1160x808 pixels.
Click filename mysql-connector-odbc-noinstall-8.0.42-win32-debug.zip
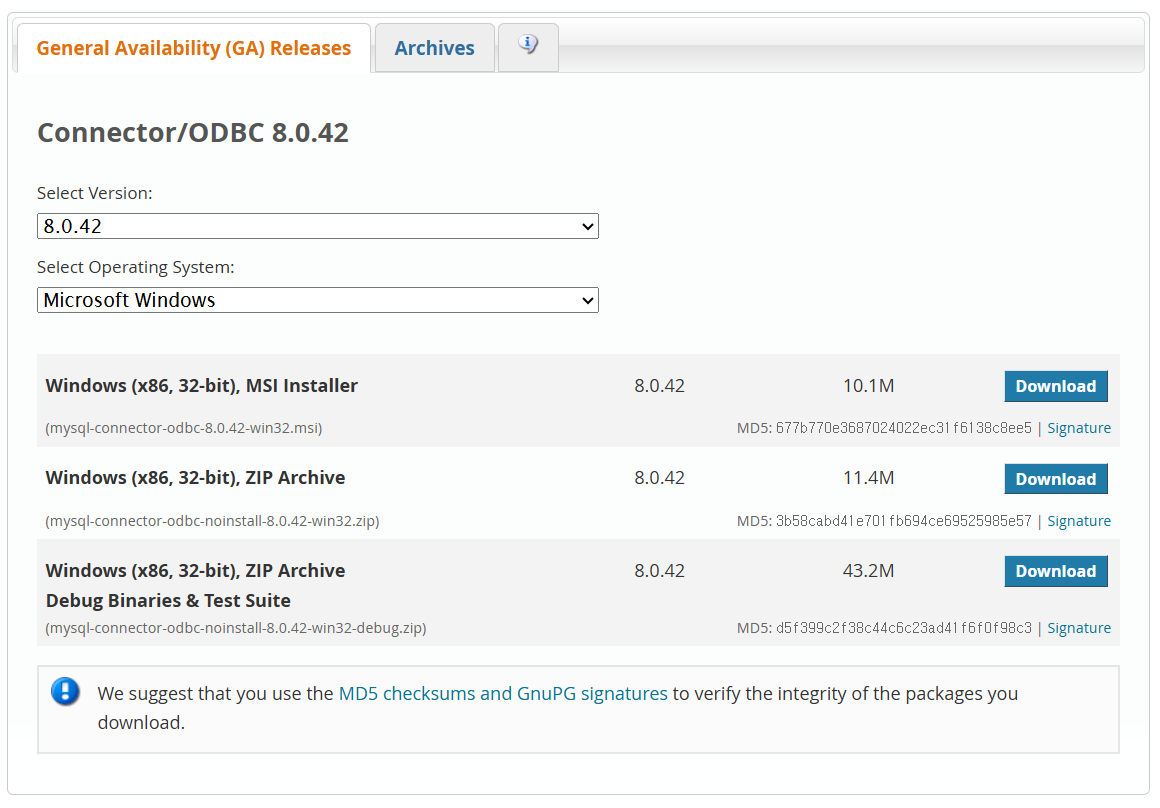point(236,627)
